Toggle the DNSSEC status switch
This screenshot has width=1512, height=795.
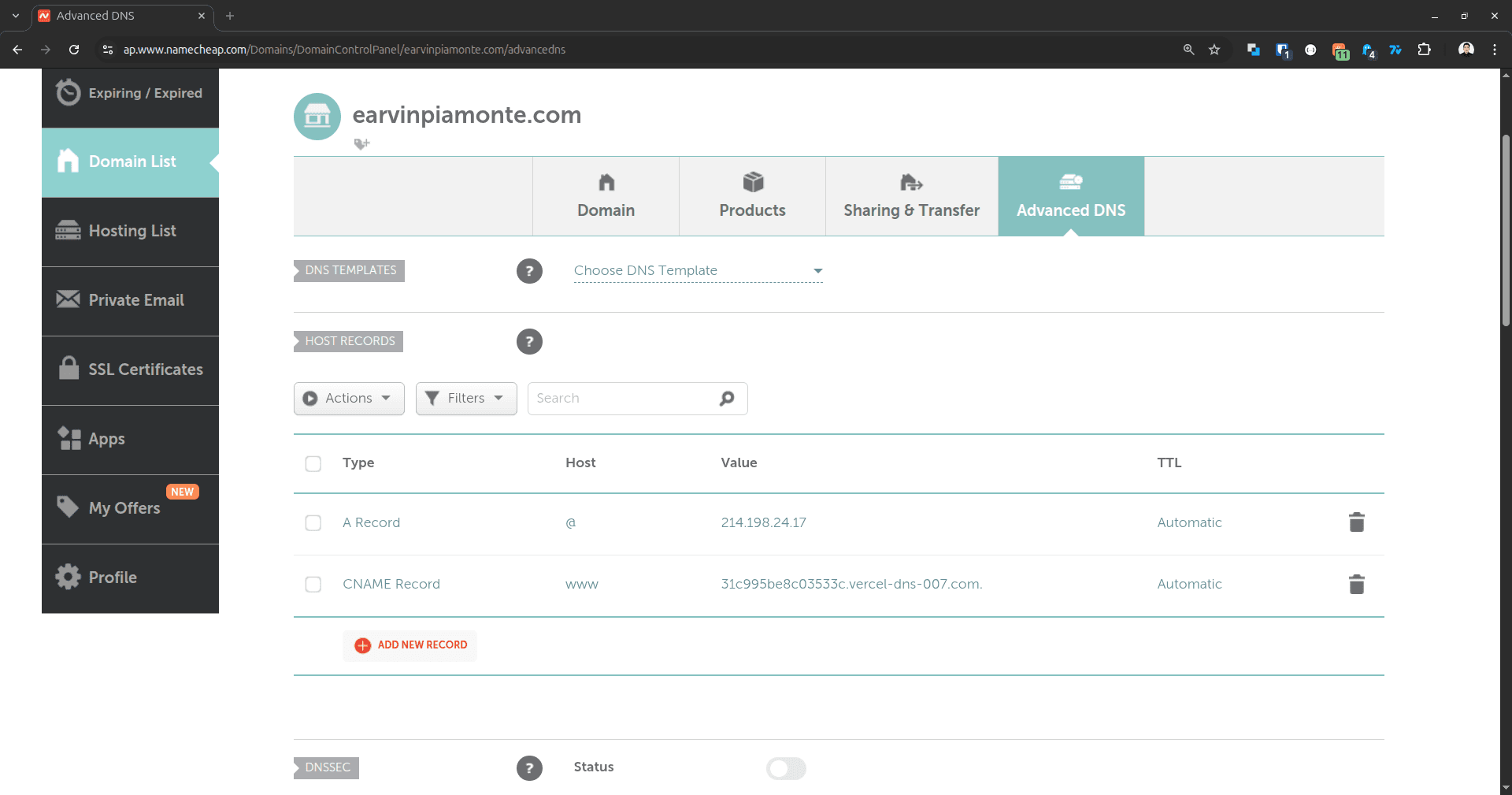tap(786, 768)
